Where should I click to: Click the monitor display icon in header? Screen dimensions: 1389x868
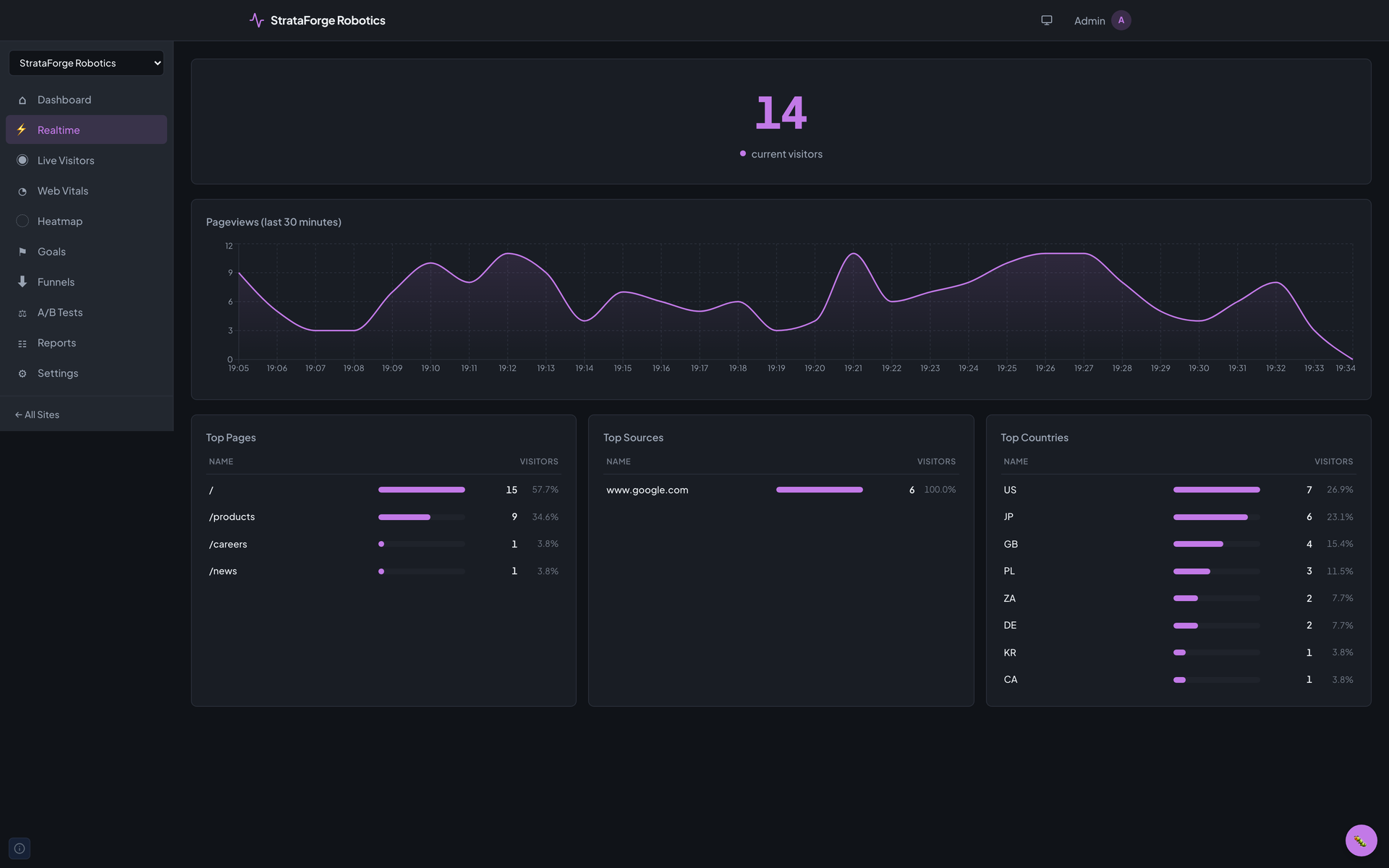[1046, 20]
